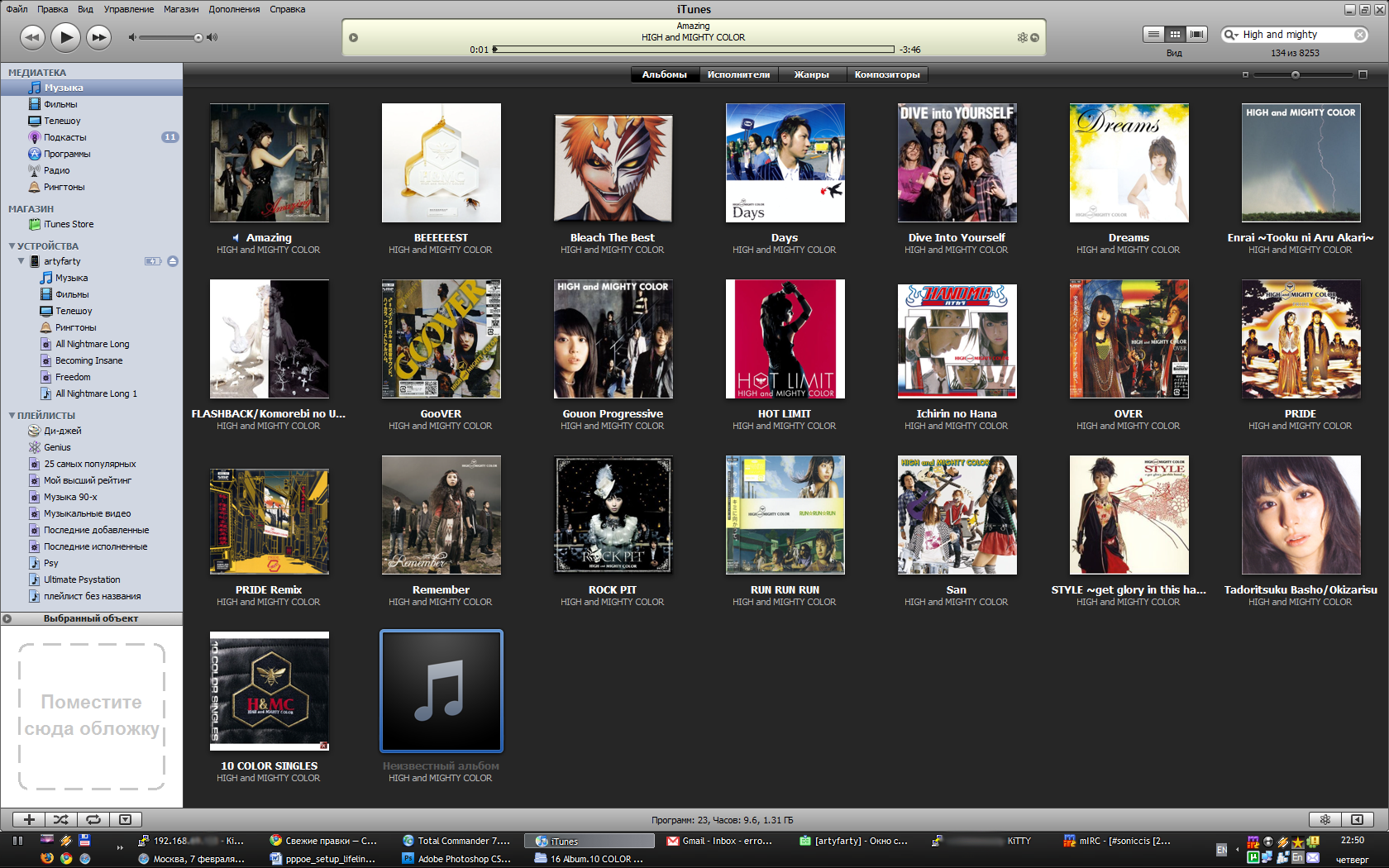Open the Справка menu
The width and height of the screenshot is (1389, 868).
coord(288,9)
